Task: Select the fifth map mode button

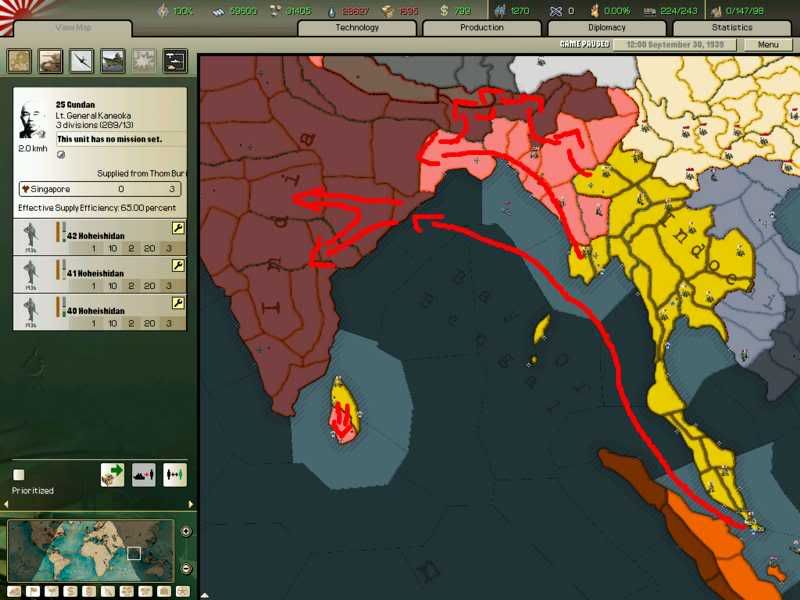Action: pos(89,591)
